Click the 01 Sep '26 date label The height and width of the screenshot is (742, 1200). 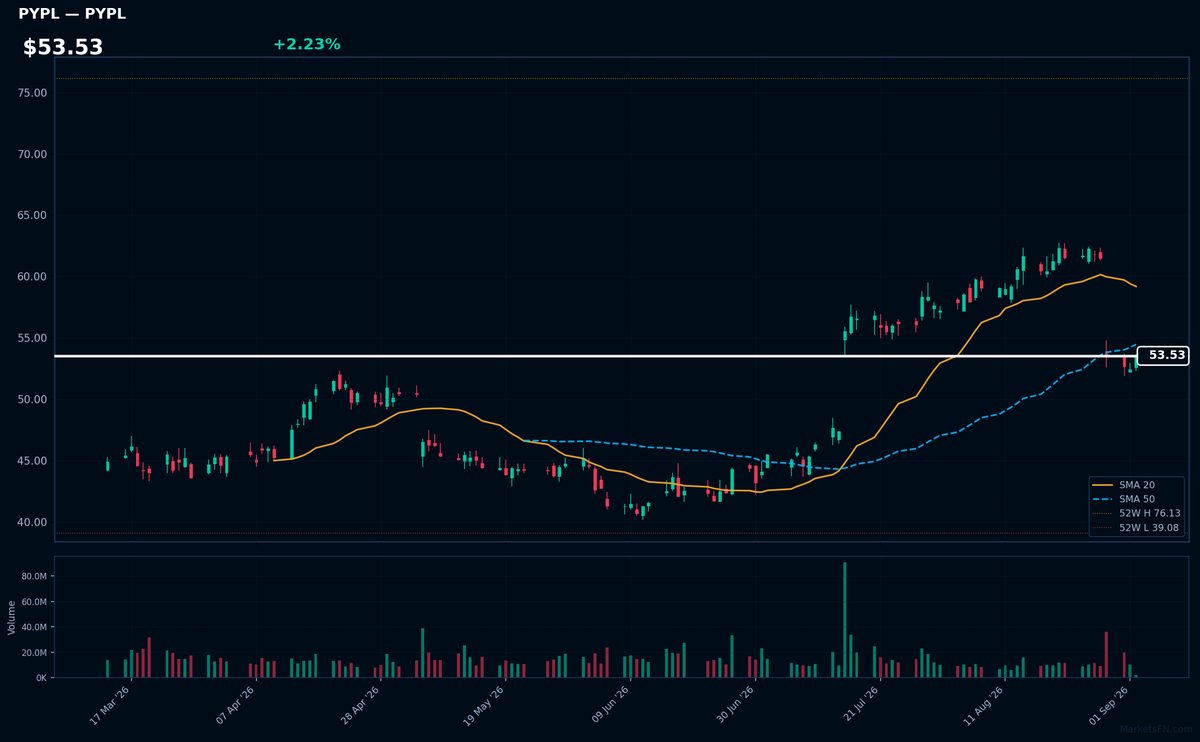click(x=1108, y=706)
